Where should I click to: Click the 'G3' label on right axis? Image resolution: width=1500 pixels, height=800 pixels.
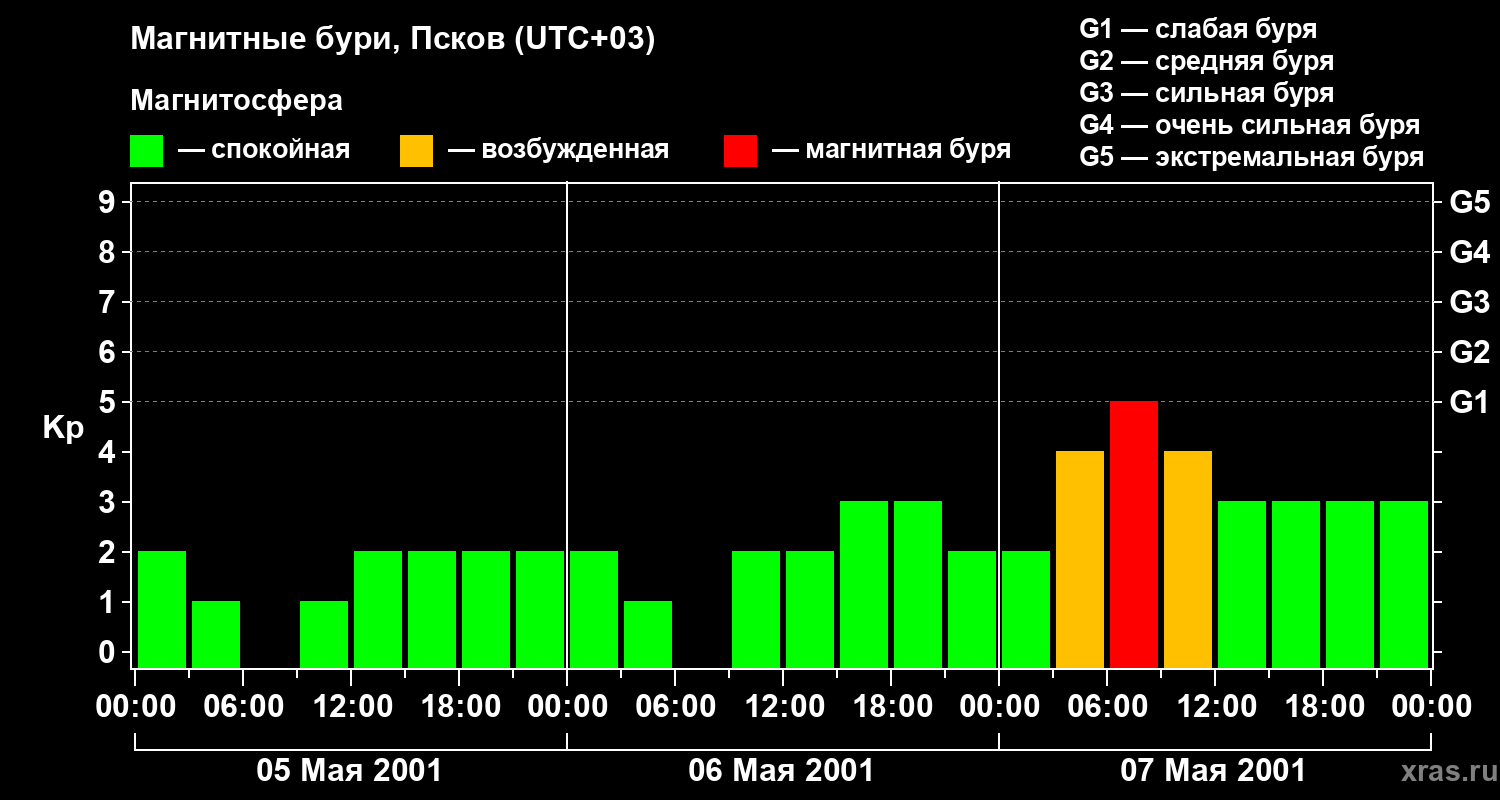pyautogui.click(x=1469, y=302)
